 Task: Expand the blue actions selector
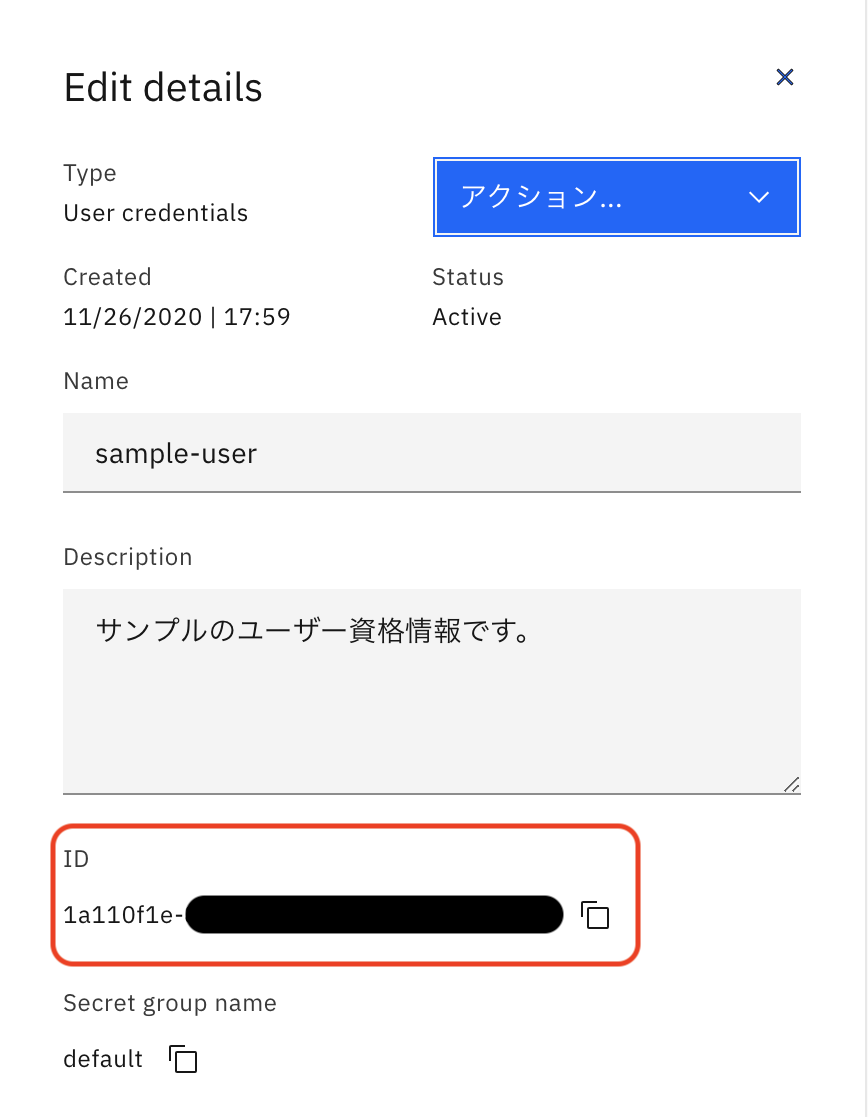pyautogui.click(x=616, y=197)
